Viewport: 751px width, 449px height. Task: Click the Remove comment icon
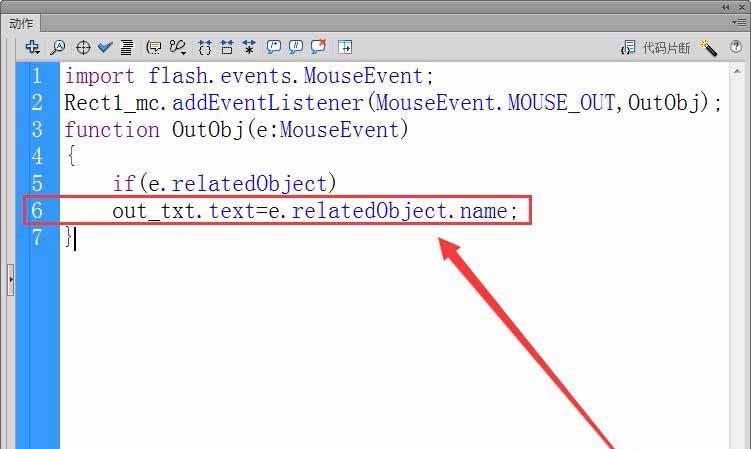[319, 46]
